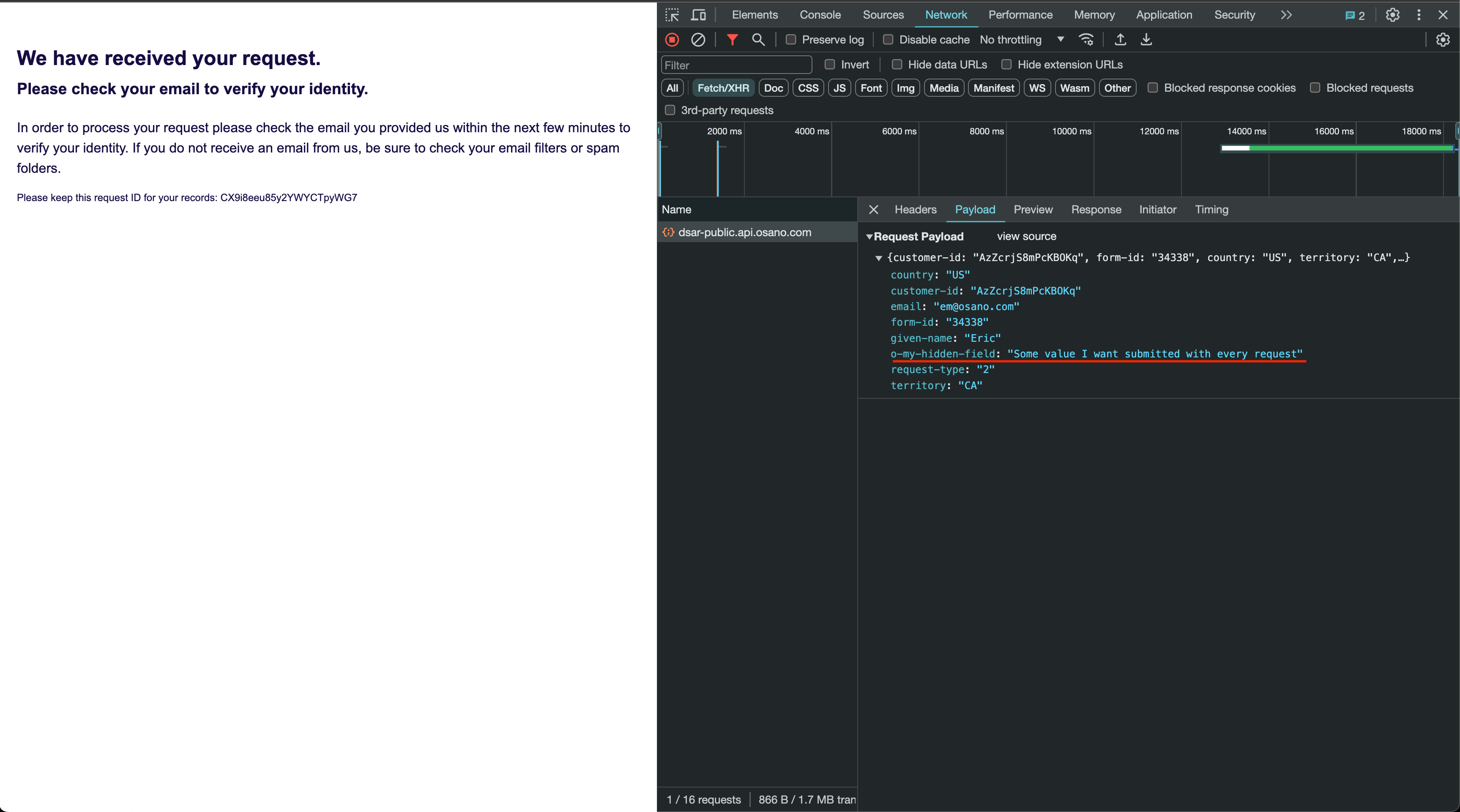
Task: Show the request Initiator tab
Action: click(x=1157, y=210)
